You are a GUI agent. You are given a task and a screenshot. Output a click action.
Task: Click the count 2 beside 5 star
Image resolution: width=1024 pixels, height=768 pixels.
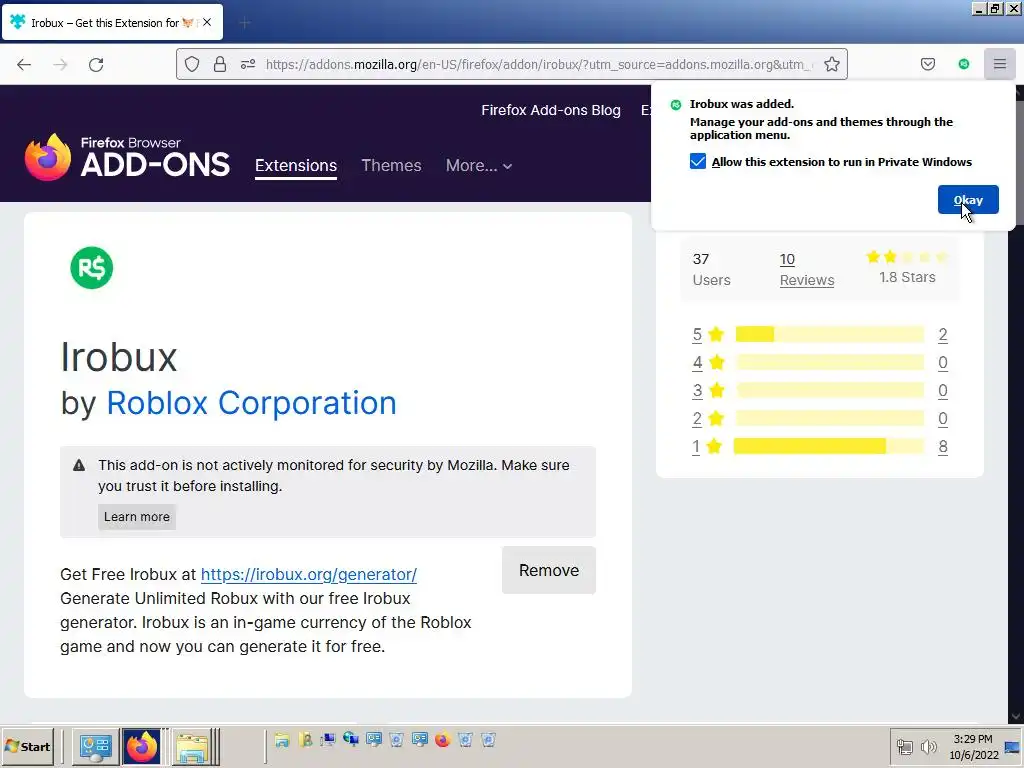tap(942, 334)
